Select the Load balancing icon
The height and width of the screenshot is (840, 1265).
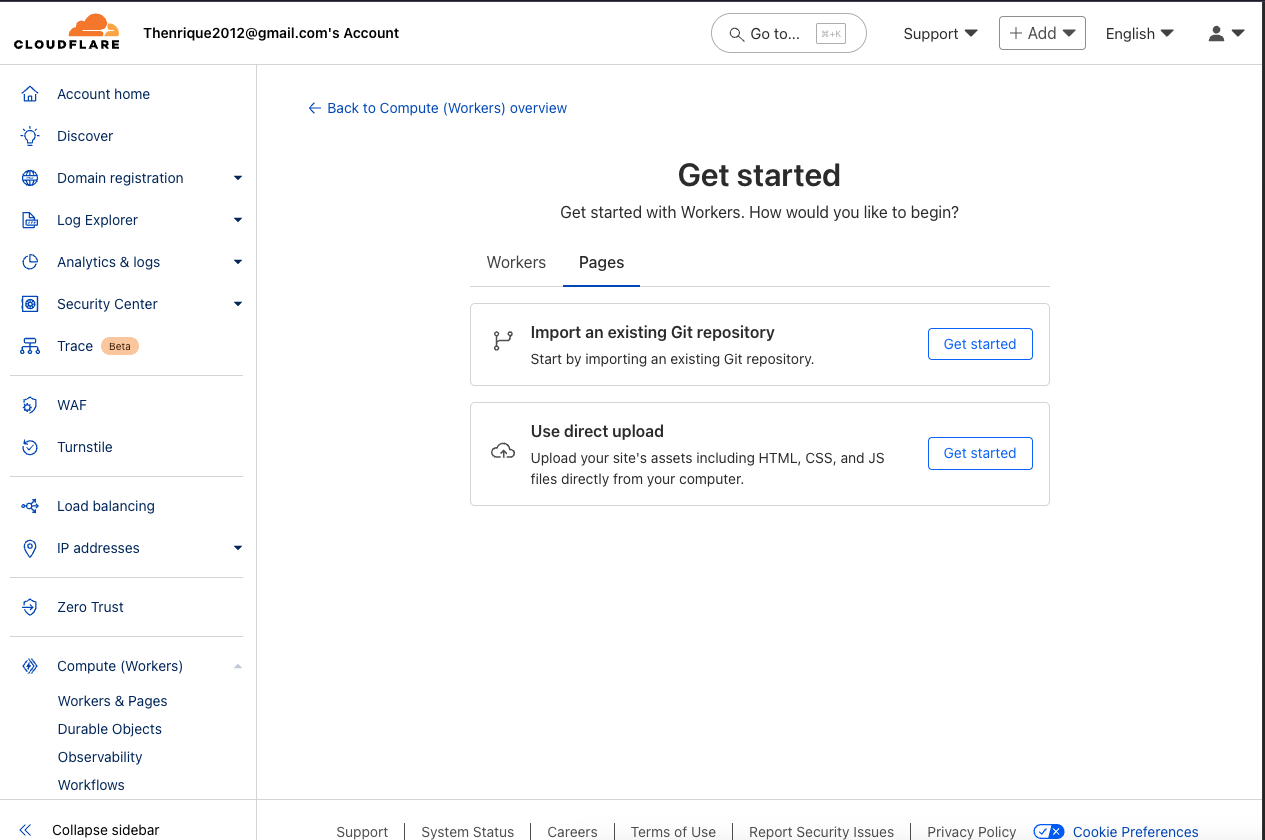click(x=29, y=505)
